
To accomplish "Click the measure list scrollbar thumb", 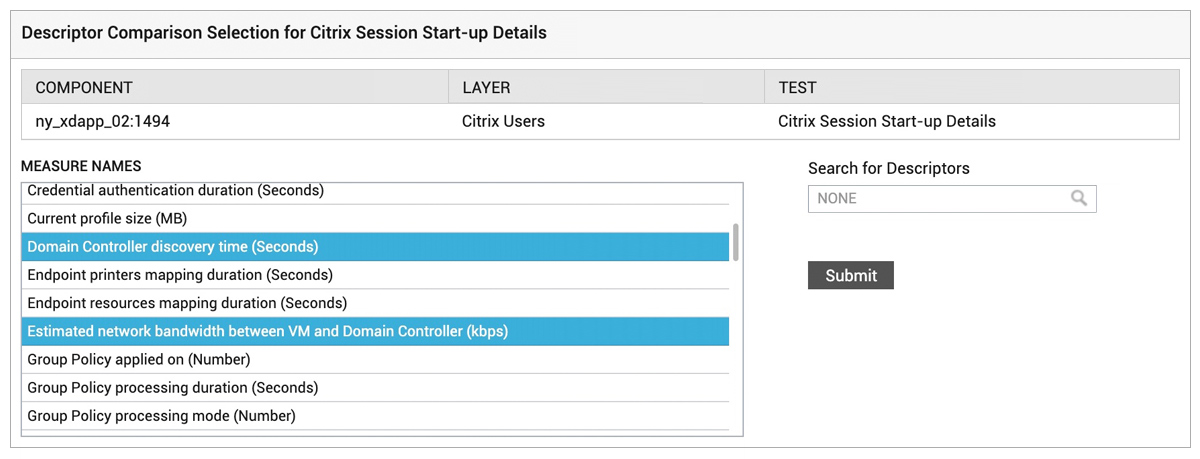I will (737, 241).
